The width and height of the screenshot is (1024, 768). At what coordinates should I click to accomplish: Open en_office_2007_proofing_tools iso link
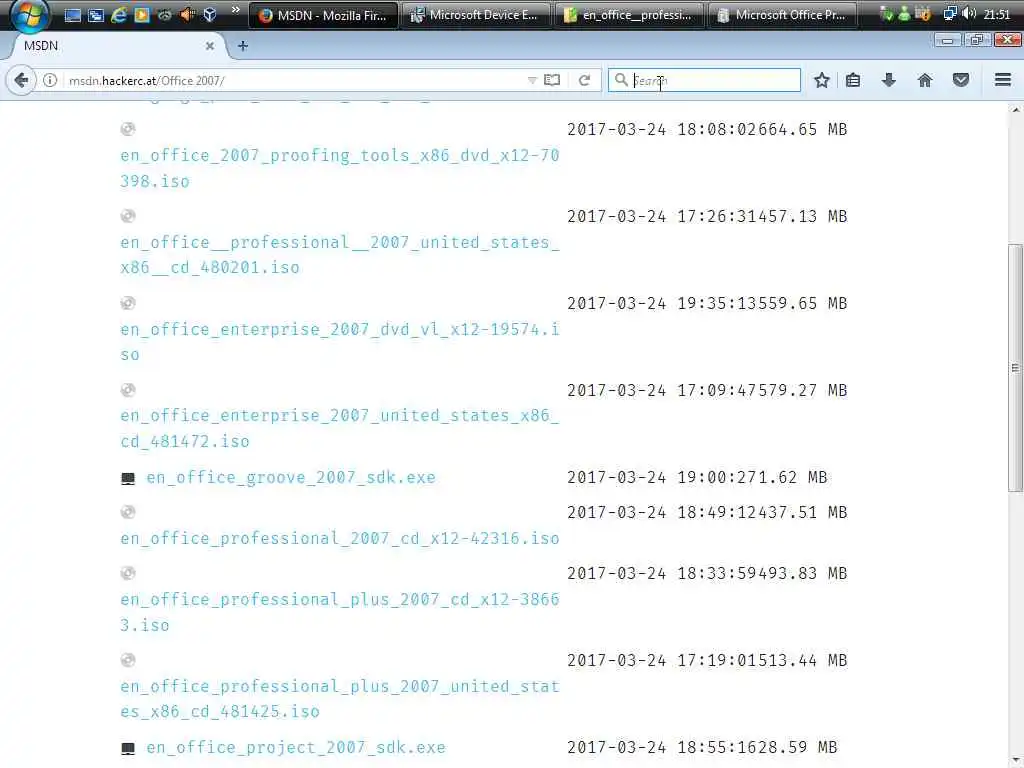click(x=340, y=168)
